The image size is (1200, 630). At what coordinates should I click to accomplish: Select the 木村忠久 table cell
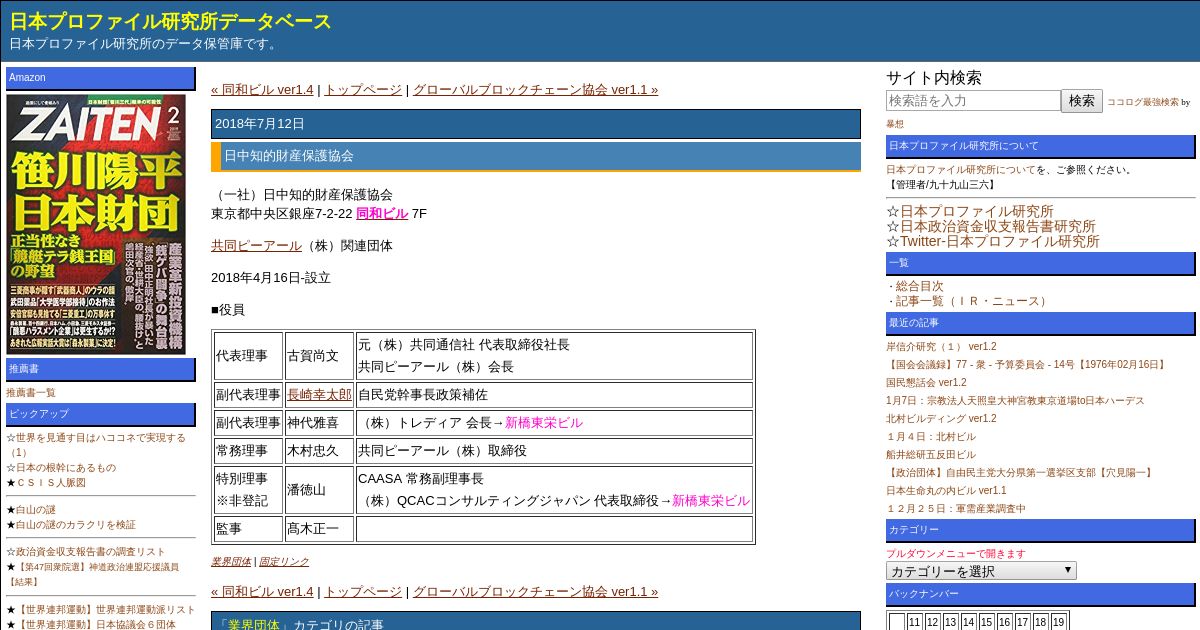[319, 451]
